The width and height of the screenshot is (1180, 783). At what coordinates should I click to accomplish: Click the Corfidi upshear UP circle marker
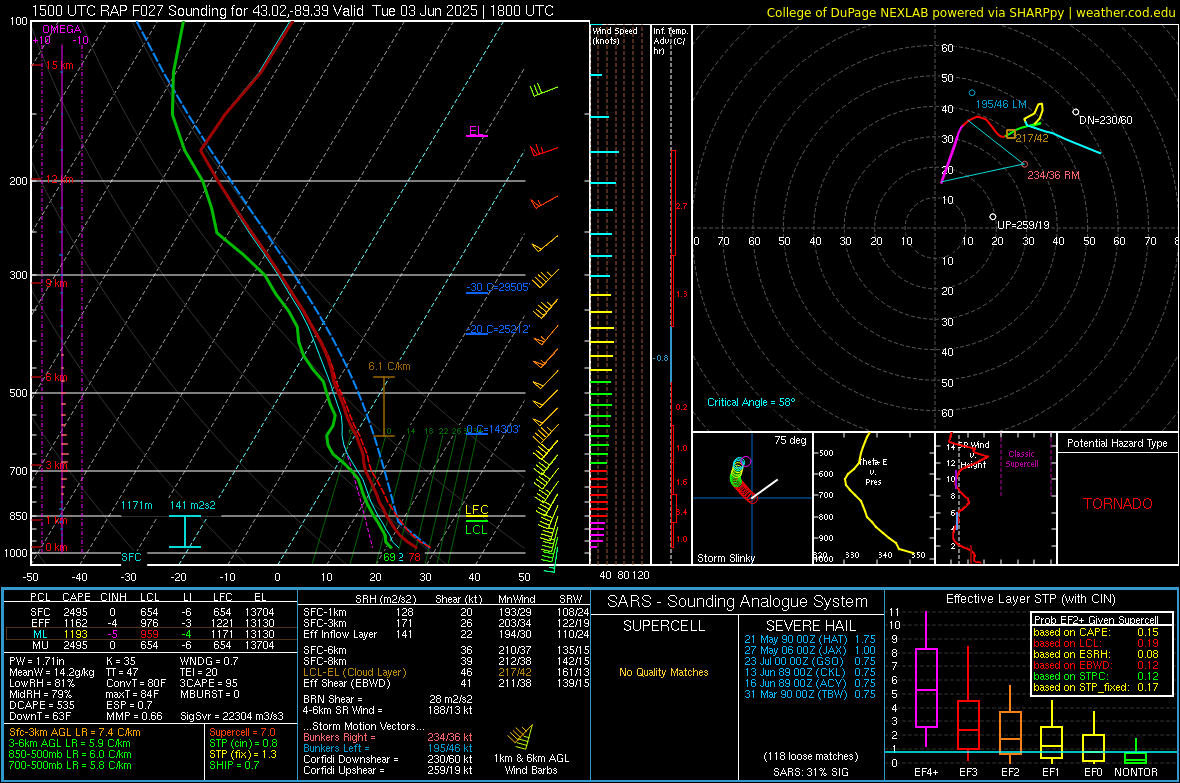[x=993, y=217]
